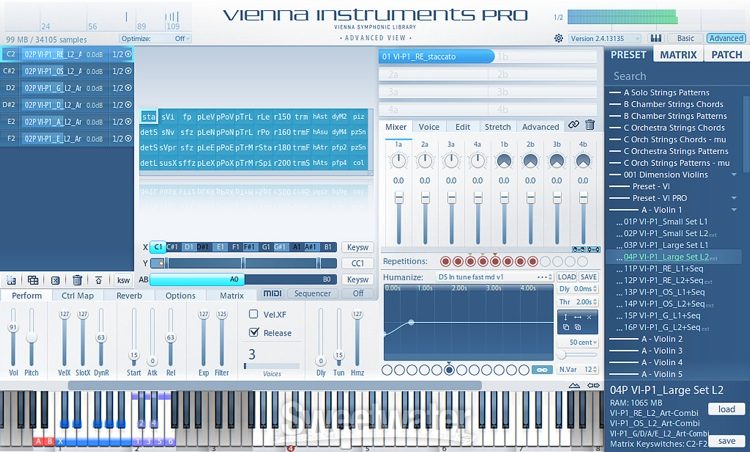Click the horizontal arrow icon in humanize tools
Viewport: 750px width, 452px height.
[x=577, y=317]
